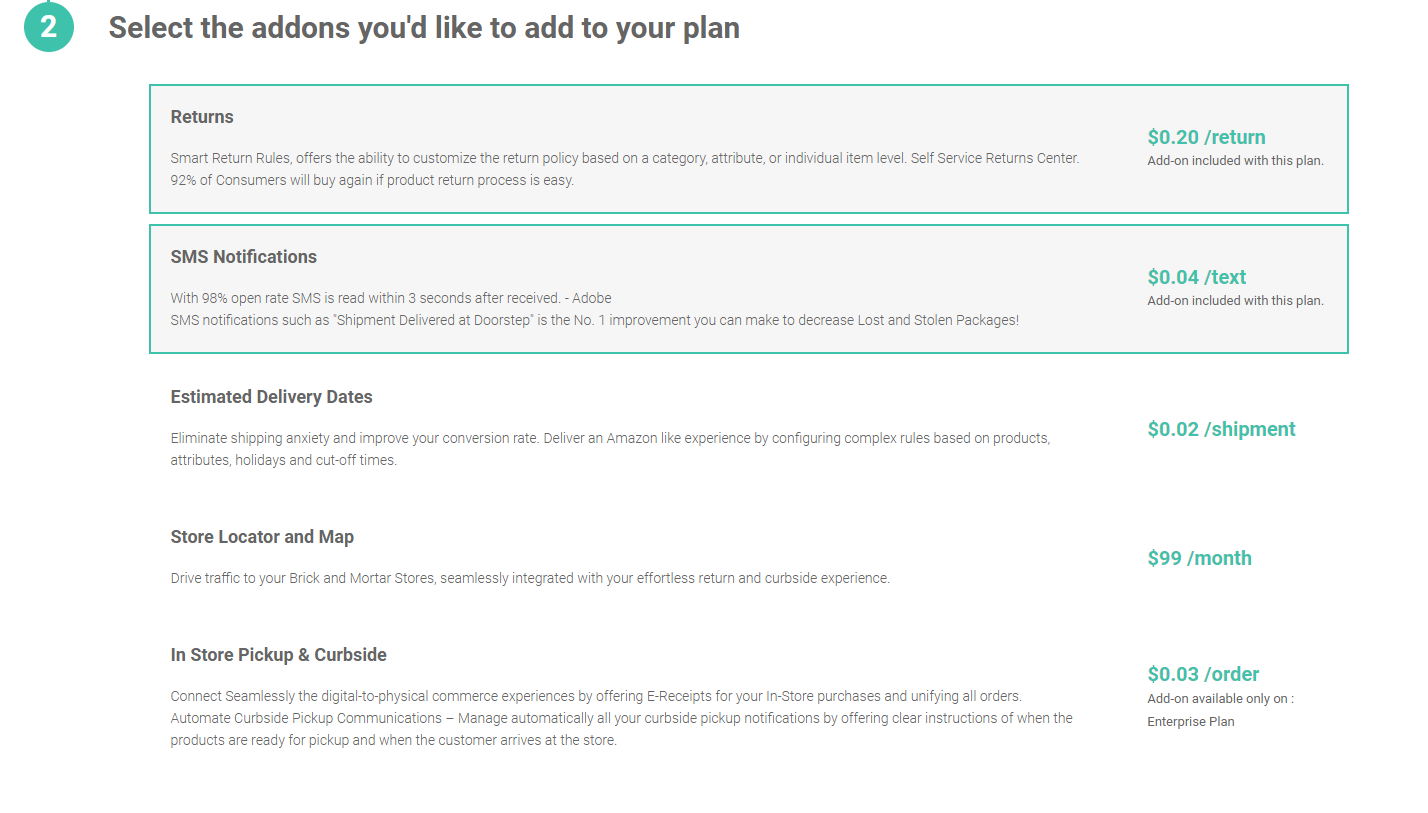Screen dimensions: 1428x813
Task: Click Returns 'Add-on included with this plan' note
Action: point(1235,161)
